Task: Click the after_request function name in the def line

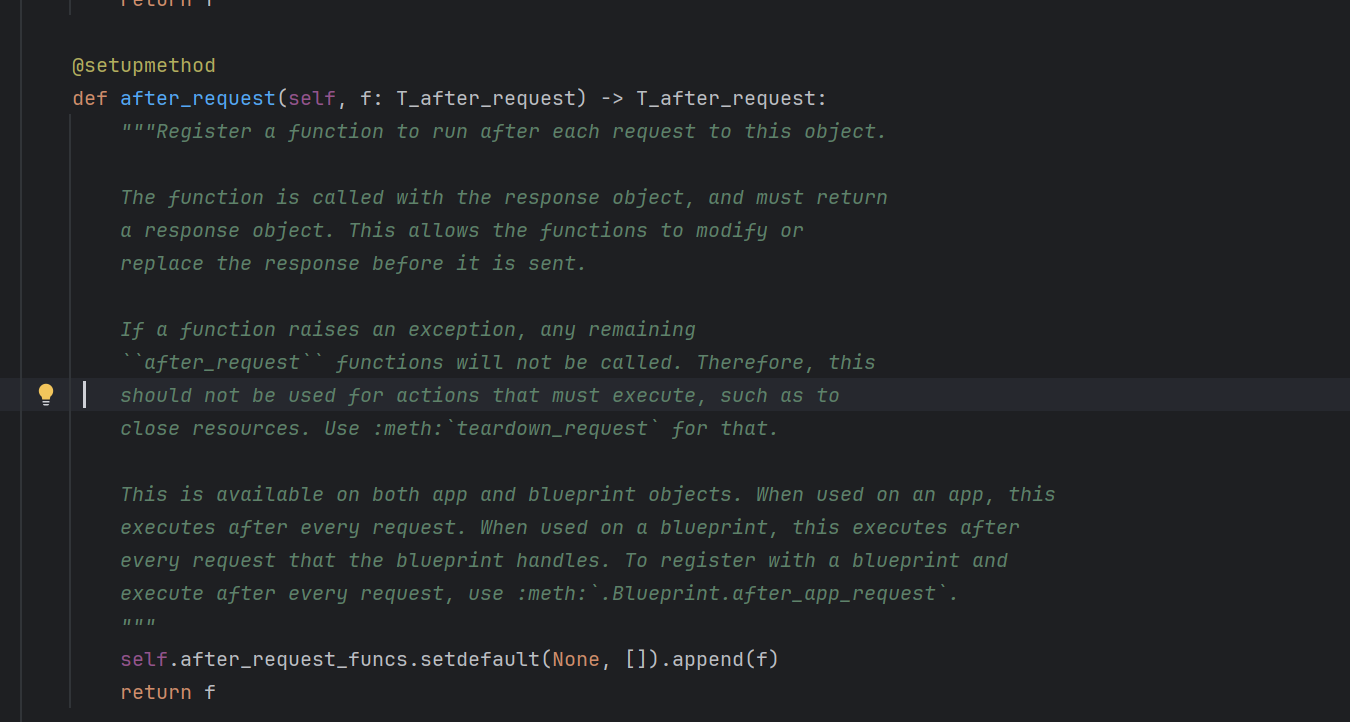Action: tap(197, 99)
